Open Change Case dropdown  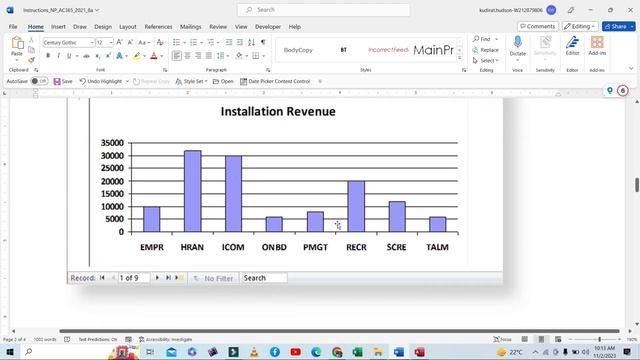[144, 42]
